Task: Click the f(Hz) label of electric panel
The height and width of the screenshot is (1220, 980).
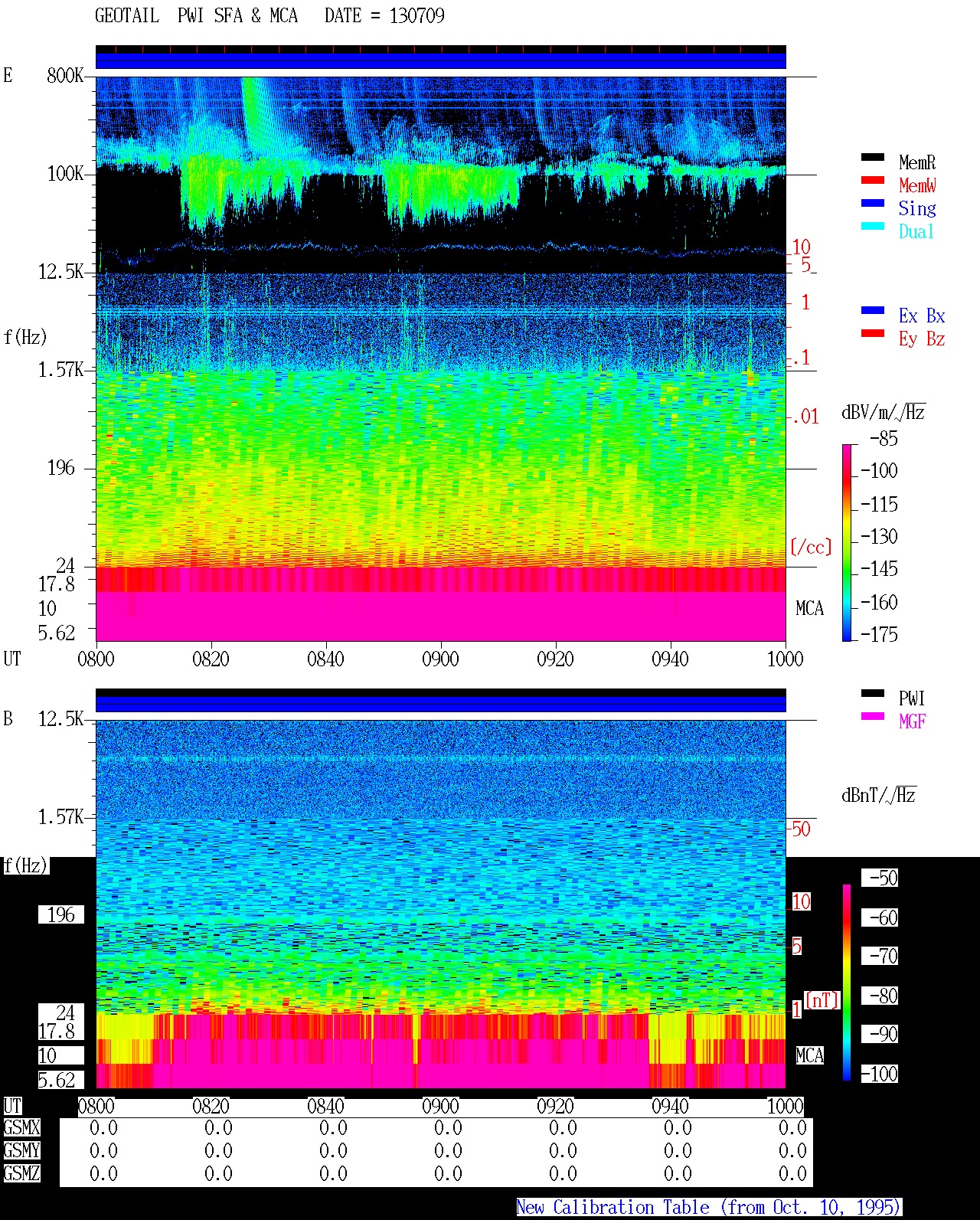Action: tap(25, 337)
